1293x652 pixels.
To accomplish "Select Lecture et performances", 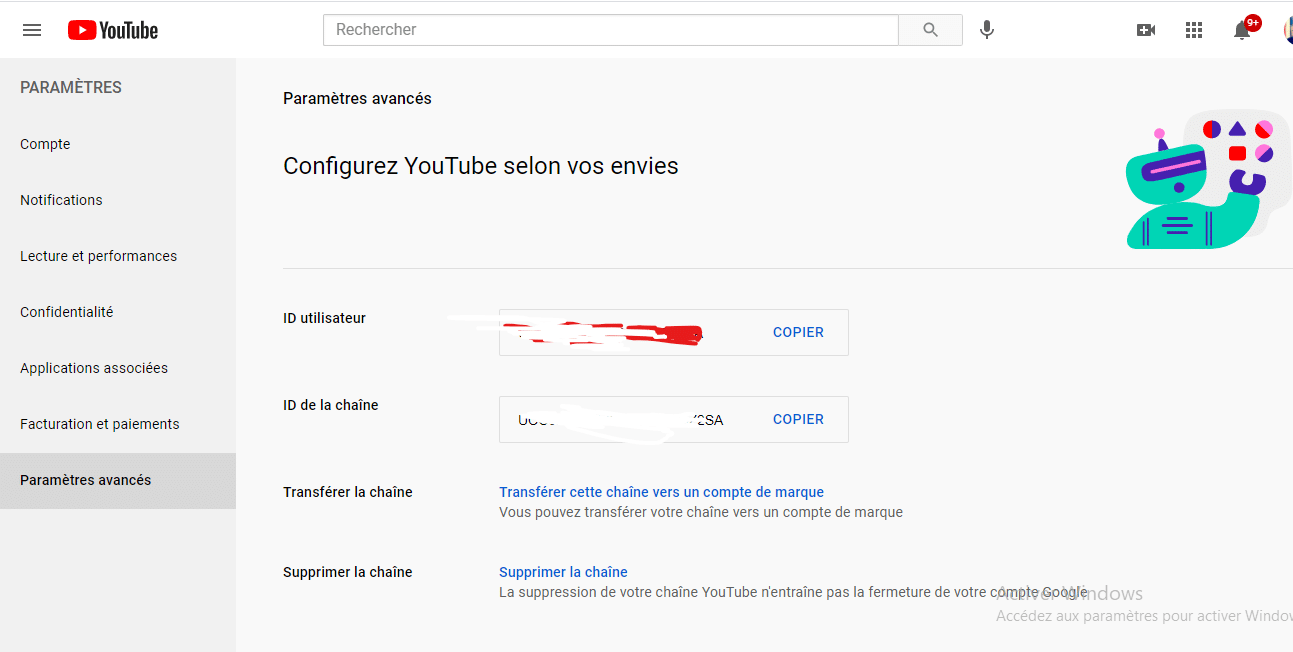I will (118, 256).
